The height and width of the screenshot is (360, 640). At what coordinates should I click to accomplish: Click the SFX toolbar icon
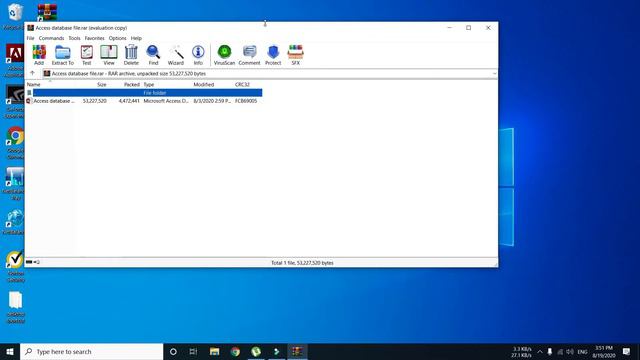coord(296,55)
